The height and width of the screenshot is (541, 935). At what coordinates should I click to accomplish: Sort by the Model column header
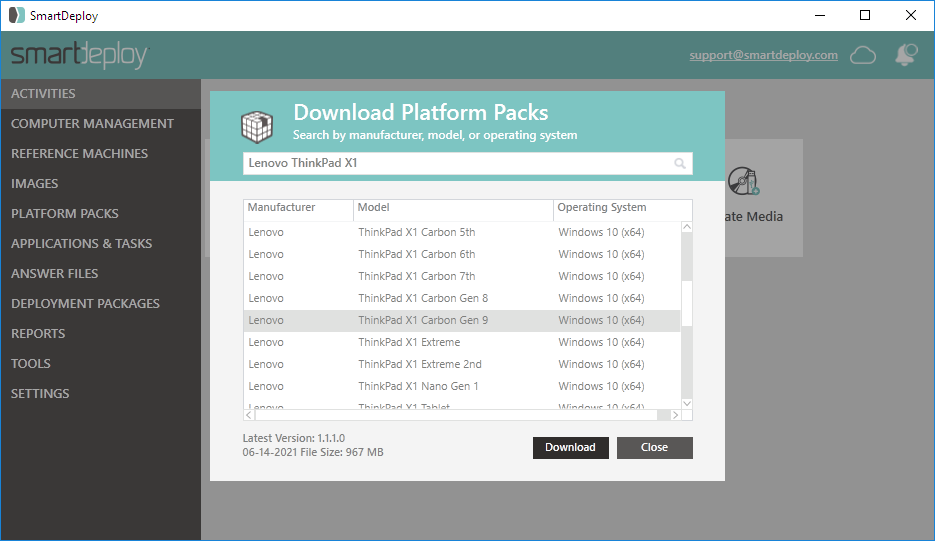tap(453, 208)
